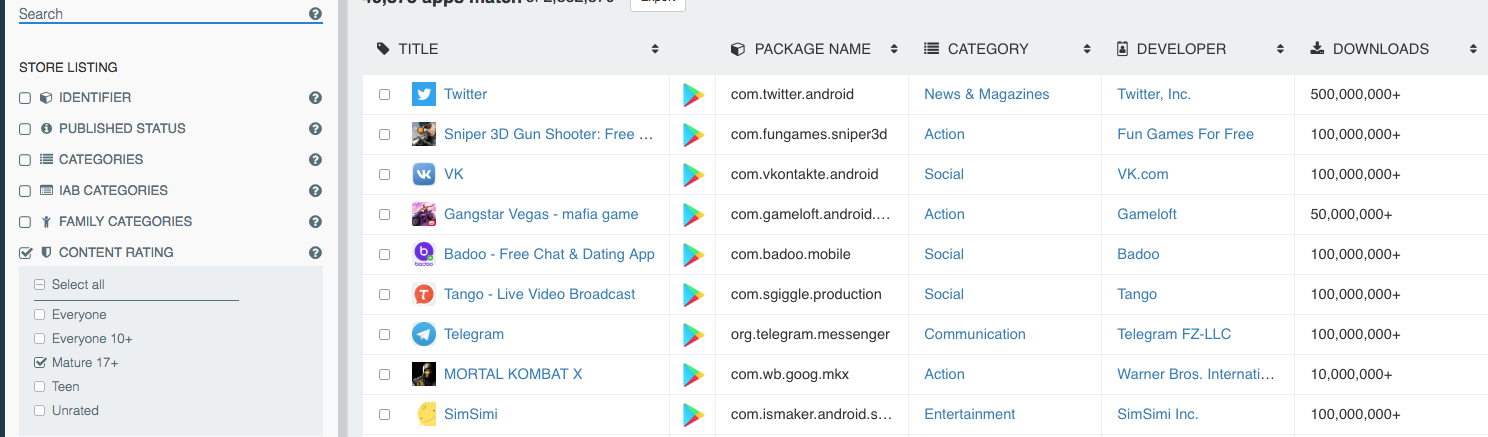Show help for IAB CATEGORIES filter

[x=315, y=191]
